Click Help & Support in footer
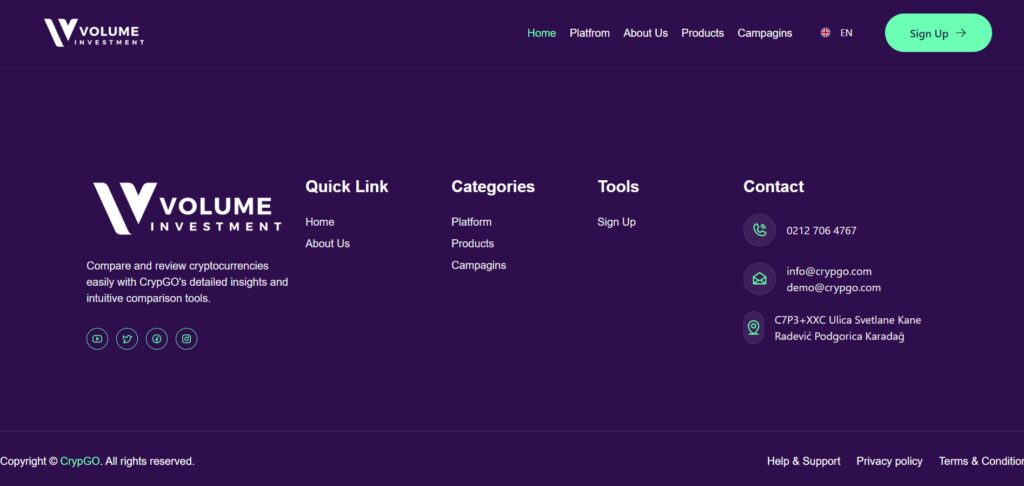Screen dimensions: 1024x486 click(803, 461)
